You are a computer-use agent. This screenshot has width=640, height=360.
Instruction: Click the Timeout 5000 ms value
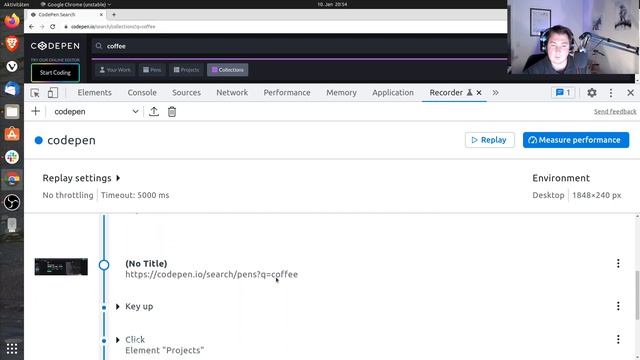pyautogui.click(x=135, y=195)
